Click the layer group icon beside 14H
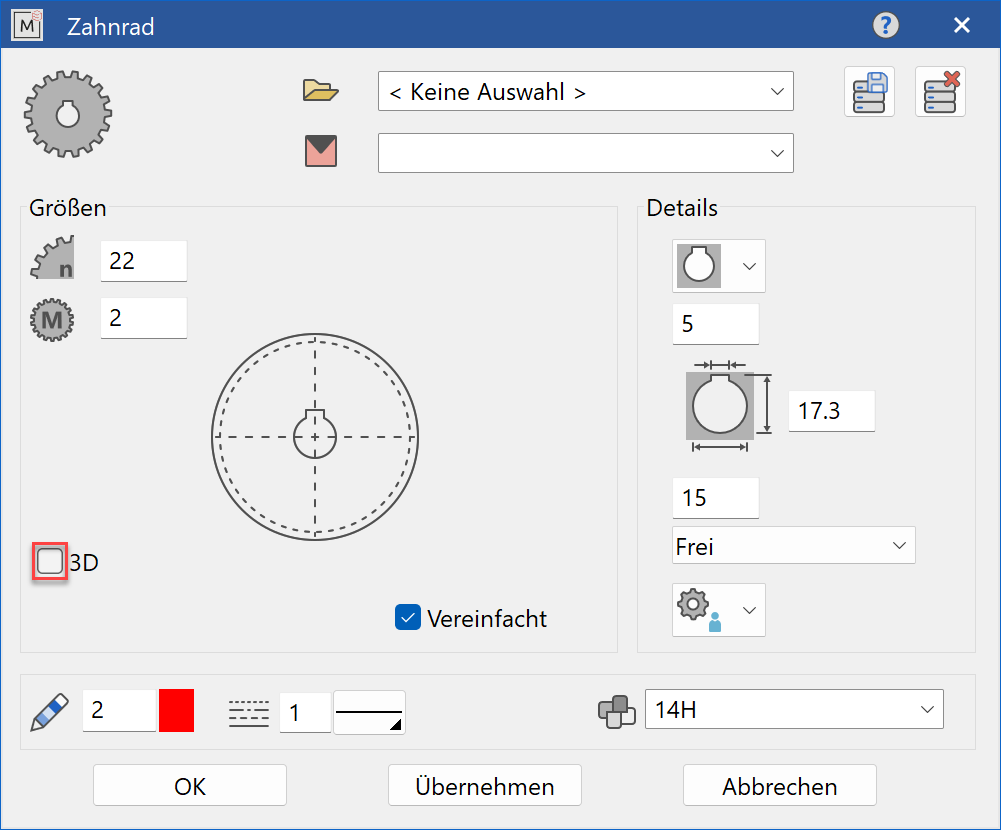The image size is (1001, 830). (x=617, y=711)
